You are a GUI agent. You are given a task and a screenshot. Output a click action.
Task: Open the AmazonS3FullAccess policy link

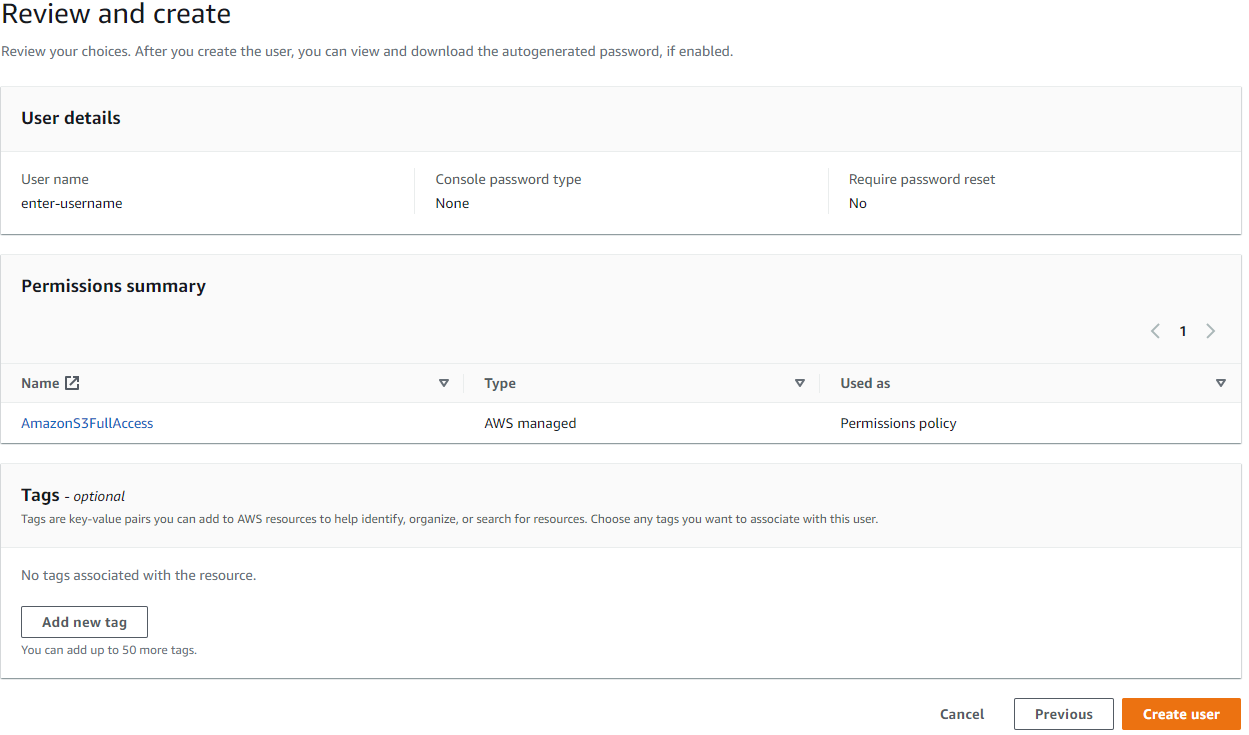click(87, 423)
